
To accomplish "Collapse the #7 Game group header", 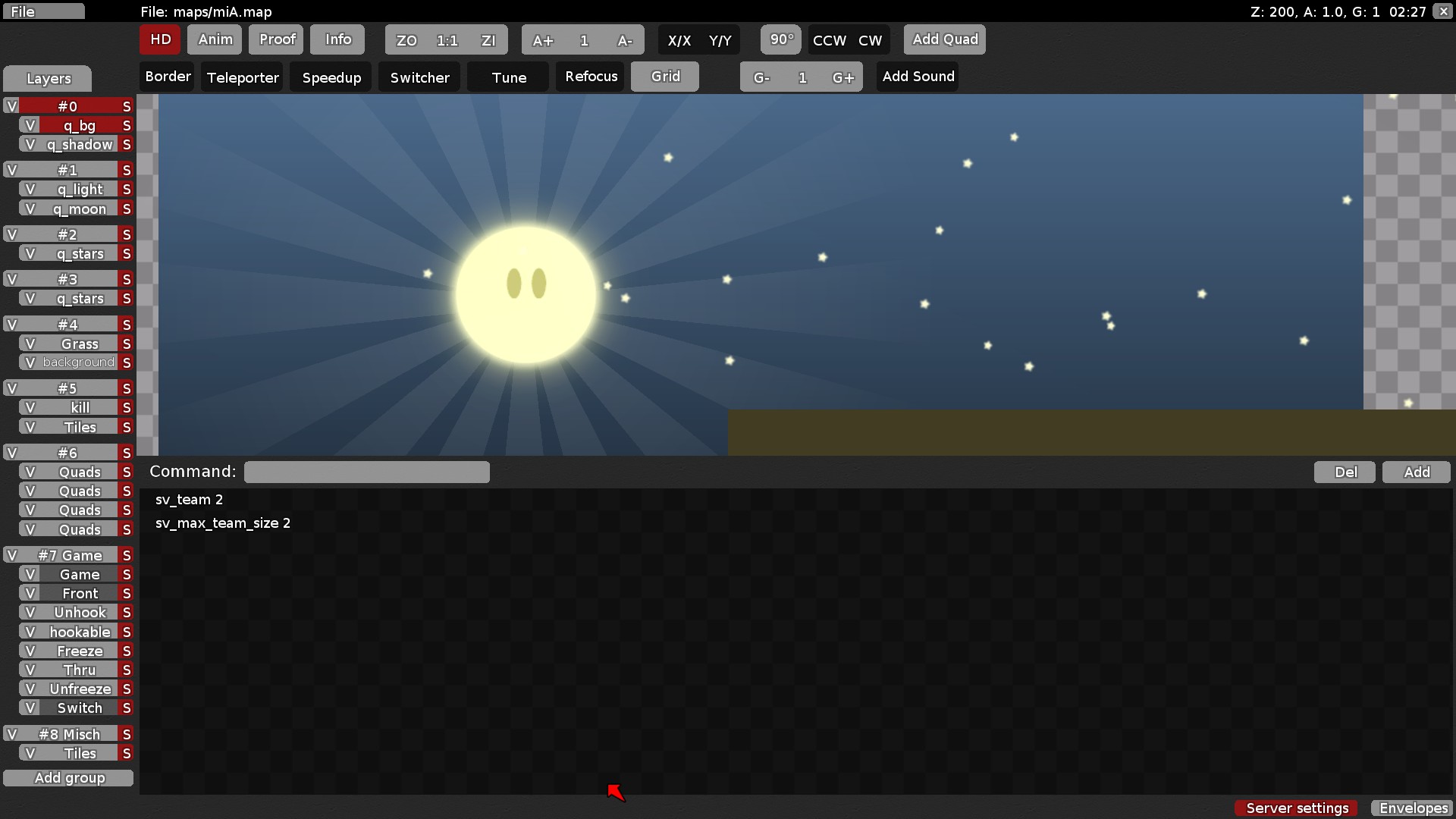I will (70, 555).
